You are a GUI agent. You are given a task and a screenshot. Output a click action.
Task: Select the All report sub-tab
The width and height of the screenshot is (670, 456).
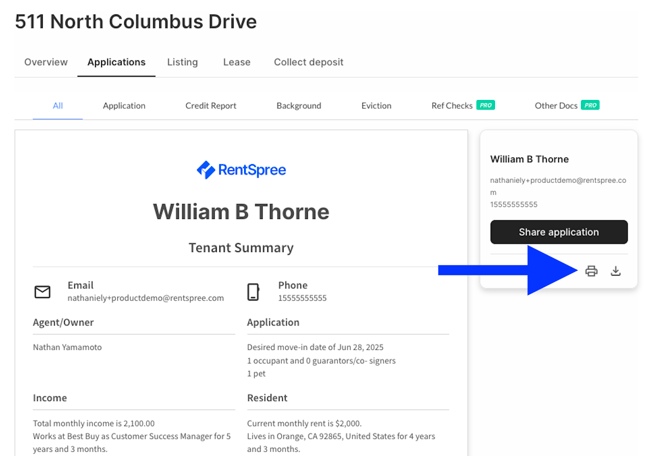58,106
